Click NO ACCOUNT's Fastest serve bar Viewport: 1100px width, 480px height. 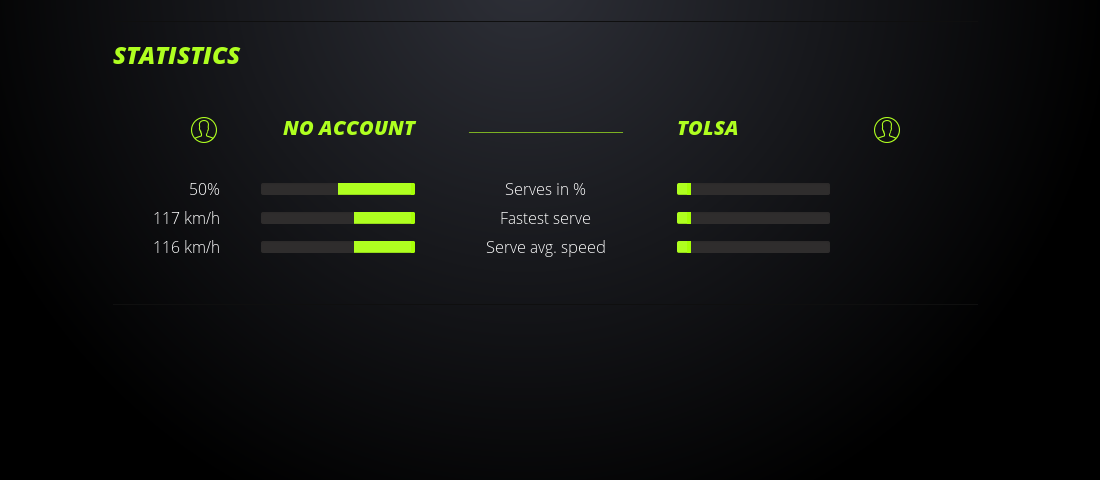coord(338,218)
